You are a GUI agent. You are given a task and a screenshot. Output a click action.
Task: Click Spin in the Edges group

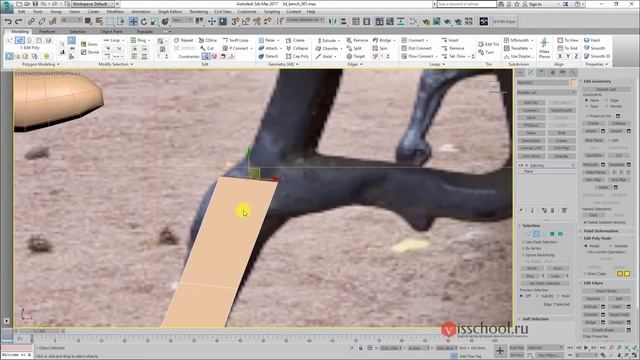(x=380, y=48)
